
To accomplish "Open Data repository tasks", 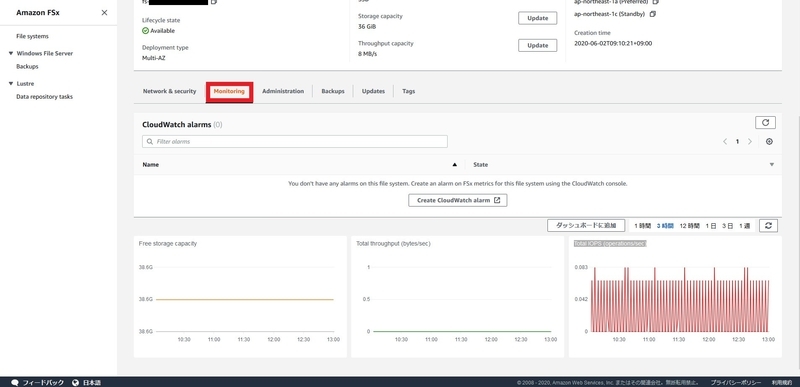I will click(x=44, y=97).
